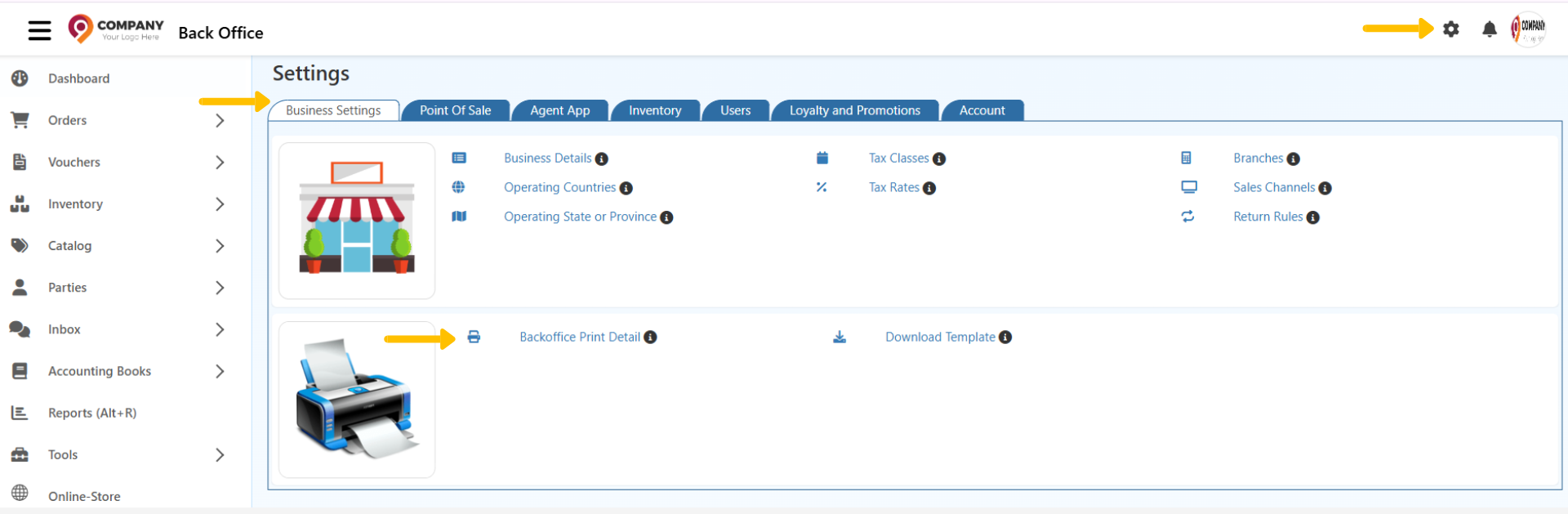Screen dimensions: 1568x514
Task: Show info tooltip for Branches
Action: [x=1293, y=159]
